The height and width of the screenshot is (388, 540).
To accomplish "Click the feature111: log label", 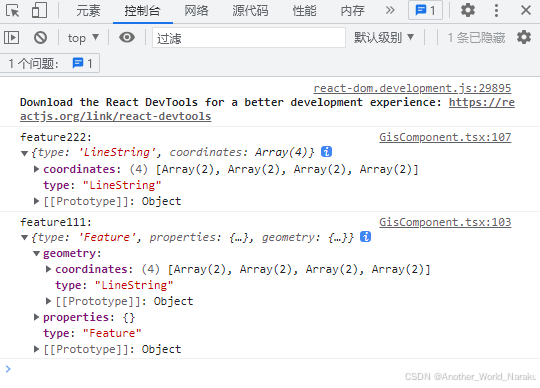I will (56, 222).
